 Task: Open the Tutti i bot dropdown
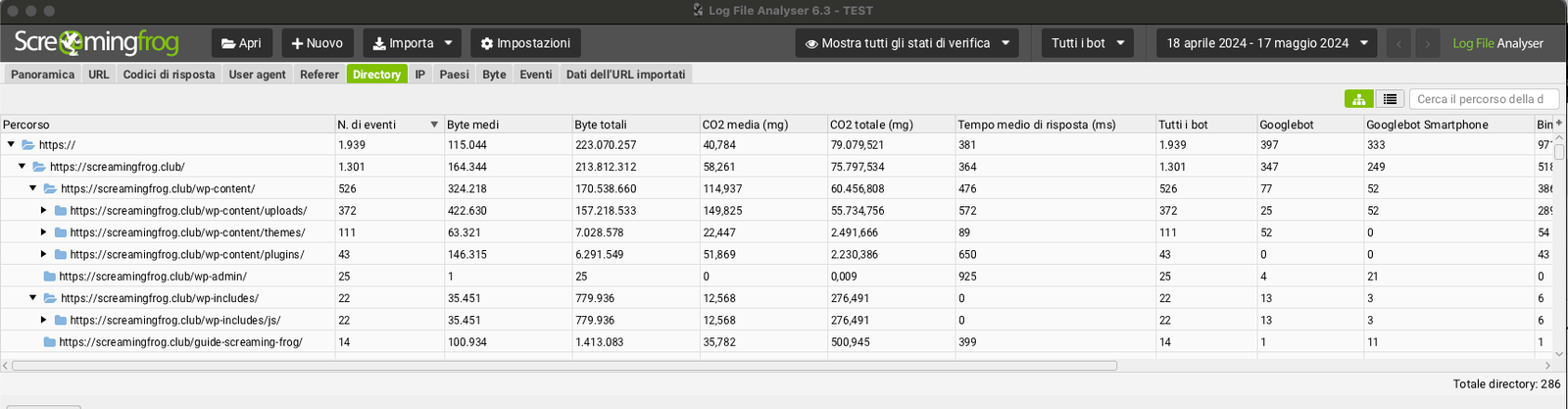[x=1087, y=43]
